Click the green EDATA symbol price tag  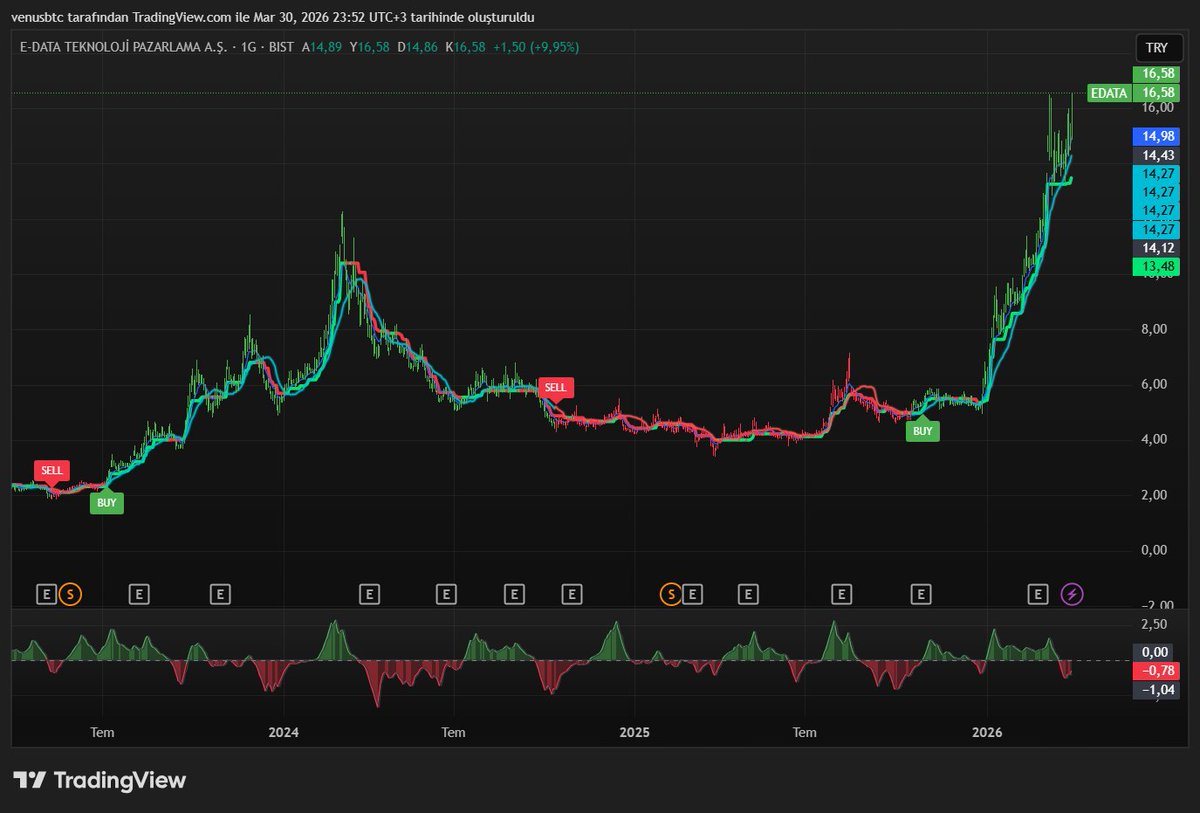1111,93
